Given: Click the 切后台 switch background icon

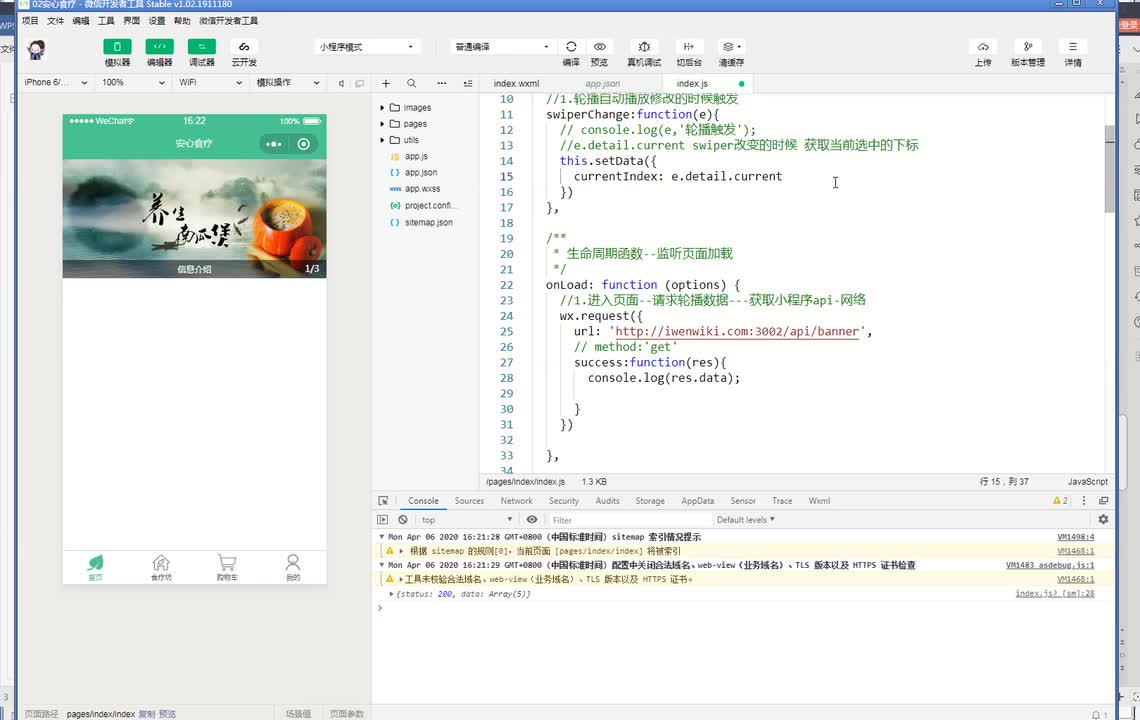Looking at the screenshot, I should click(x=689, y=47).
